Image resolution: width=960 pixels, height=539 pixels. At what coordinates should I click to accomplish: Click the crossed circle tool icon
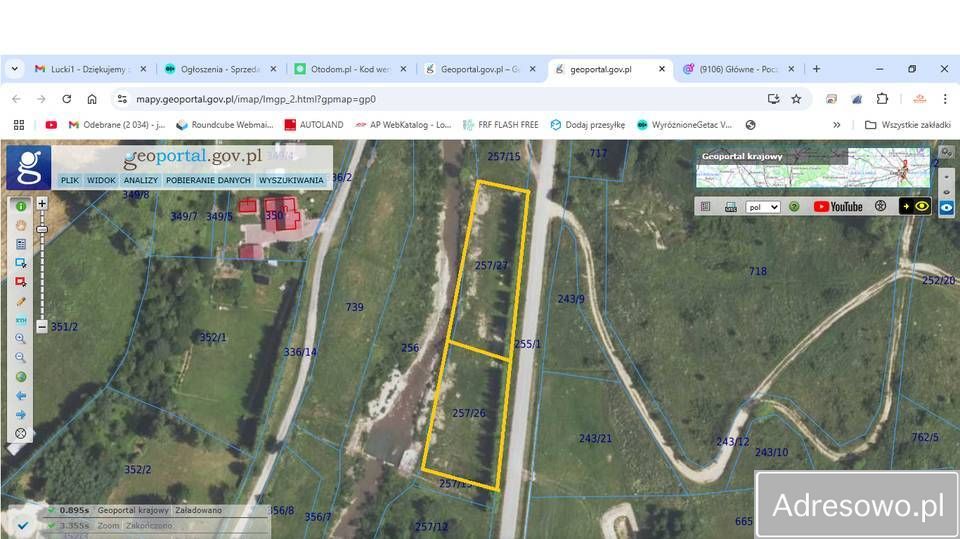click(x=20, y=434)
